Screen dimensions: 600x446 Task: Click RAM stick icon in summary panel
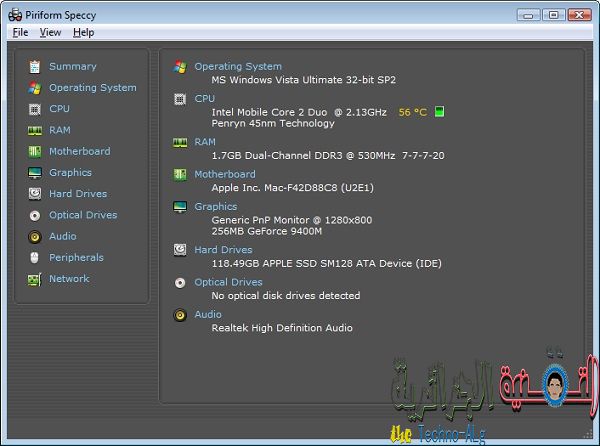[180, 143]
